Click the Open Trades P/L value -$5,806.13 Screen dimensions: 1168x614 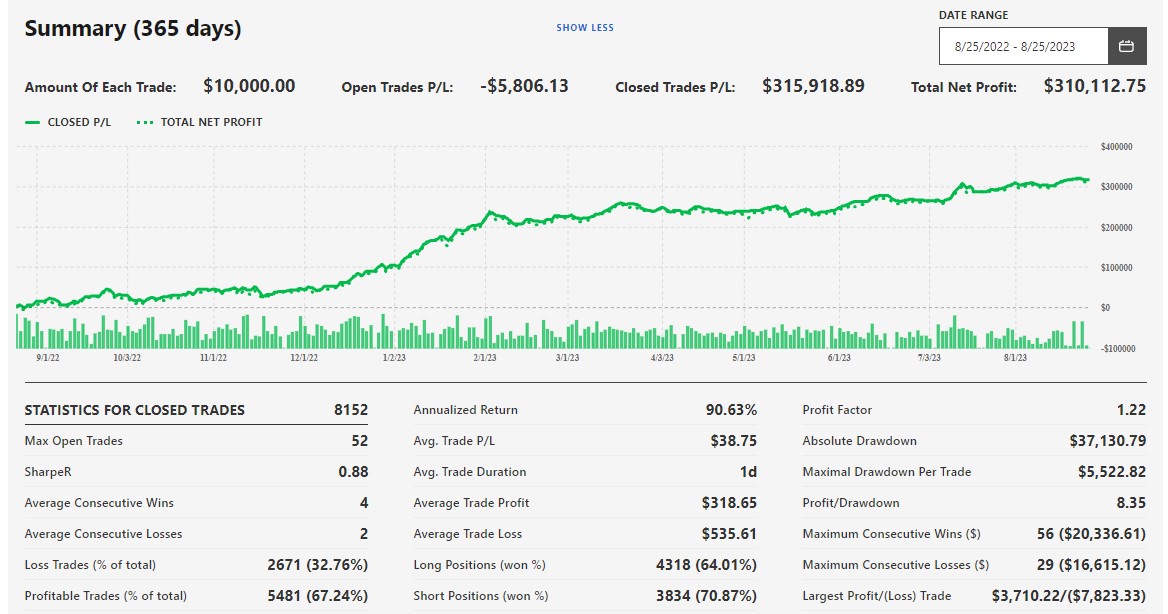(524, 86)
